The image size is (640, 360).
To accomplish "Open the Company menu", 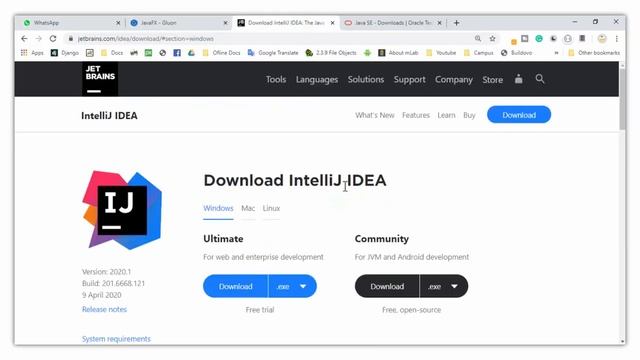I will [453, 80].
